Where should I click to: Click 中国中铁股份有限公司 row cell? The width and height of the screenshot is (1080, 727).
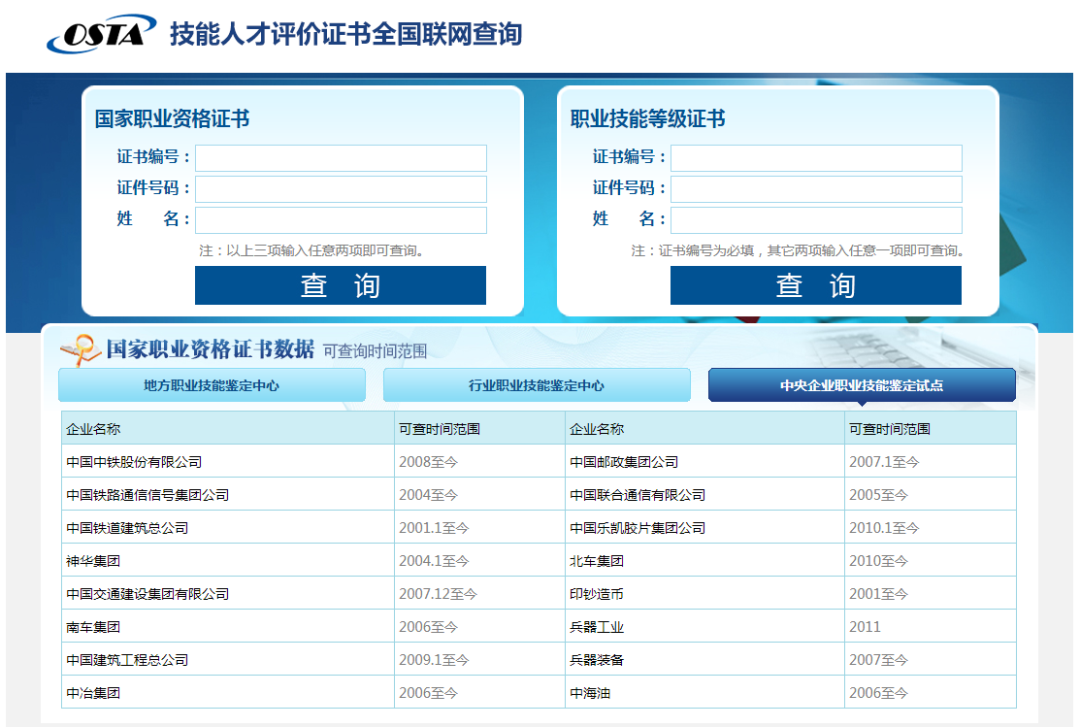coord(228,462)
